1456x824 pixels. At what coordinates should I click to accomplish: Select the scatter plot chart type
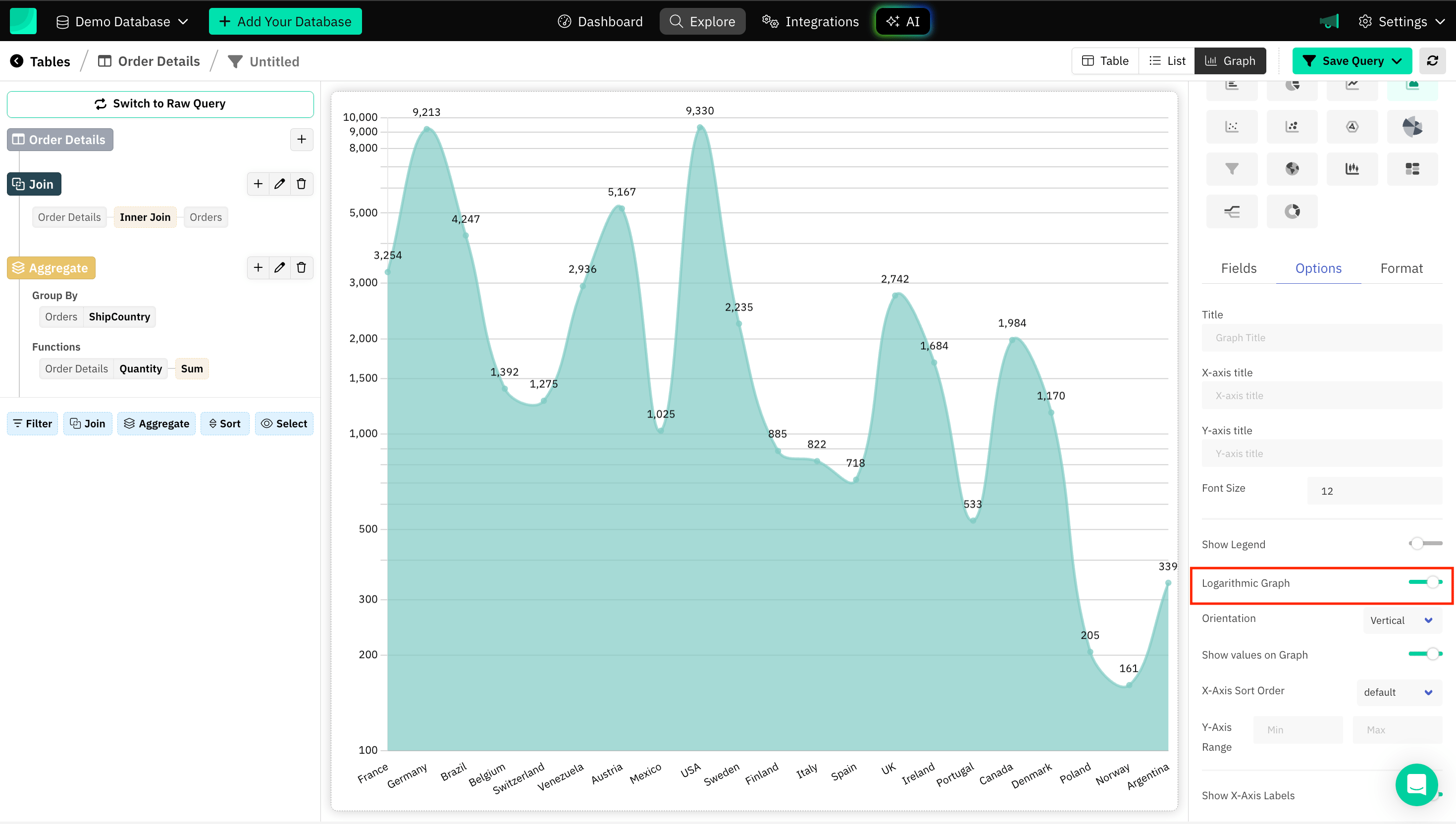1232,126
